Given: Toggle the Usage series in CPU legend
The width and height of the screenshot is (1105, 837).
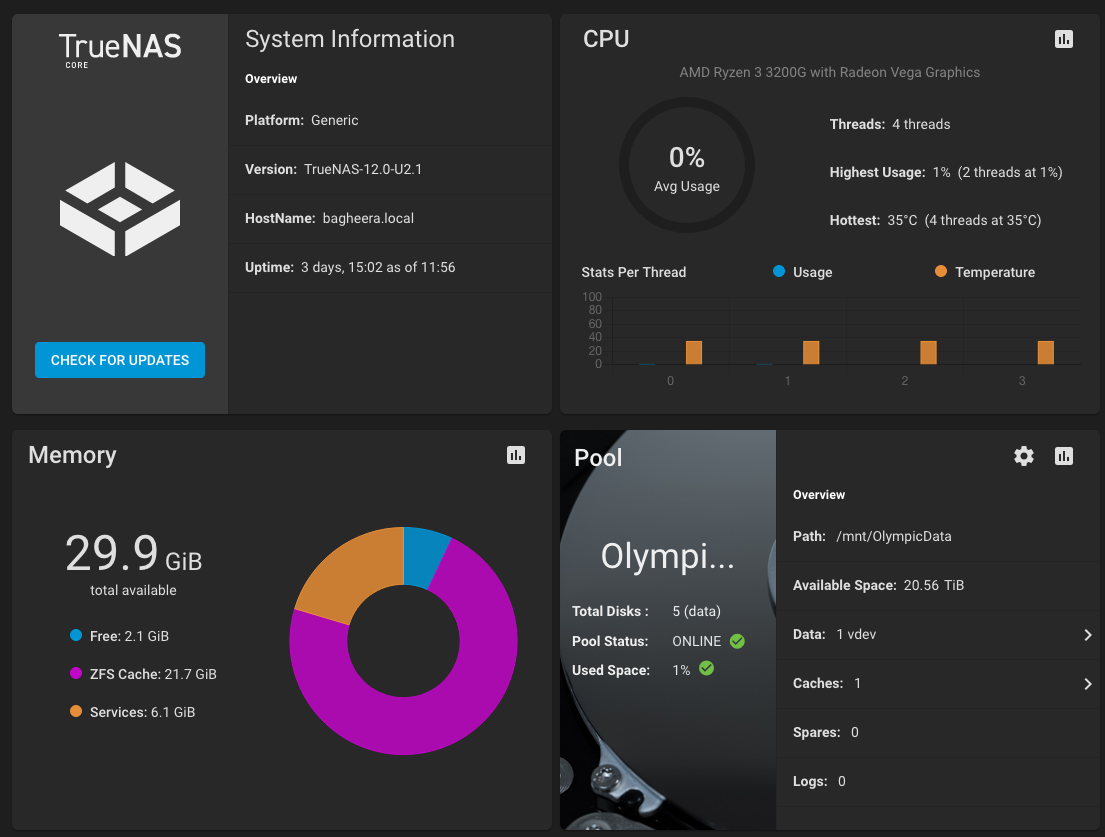Looking at the screenshot, I should (x=803, y=272).
